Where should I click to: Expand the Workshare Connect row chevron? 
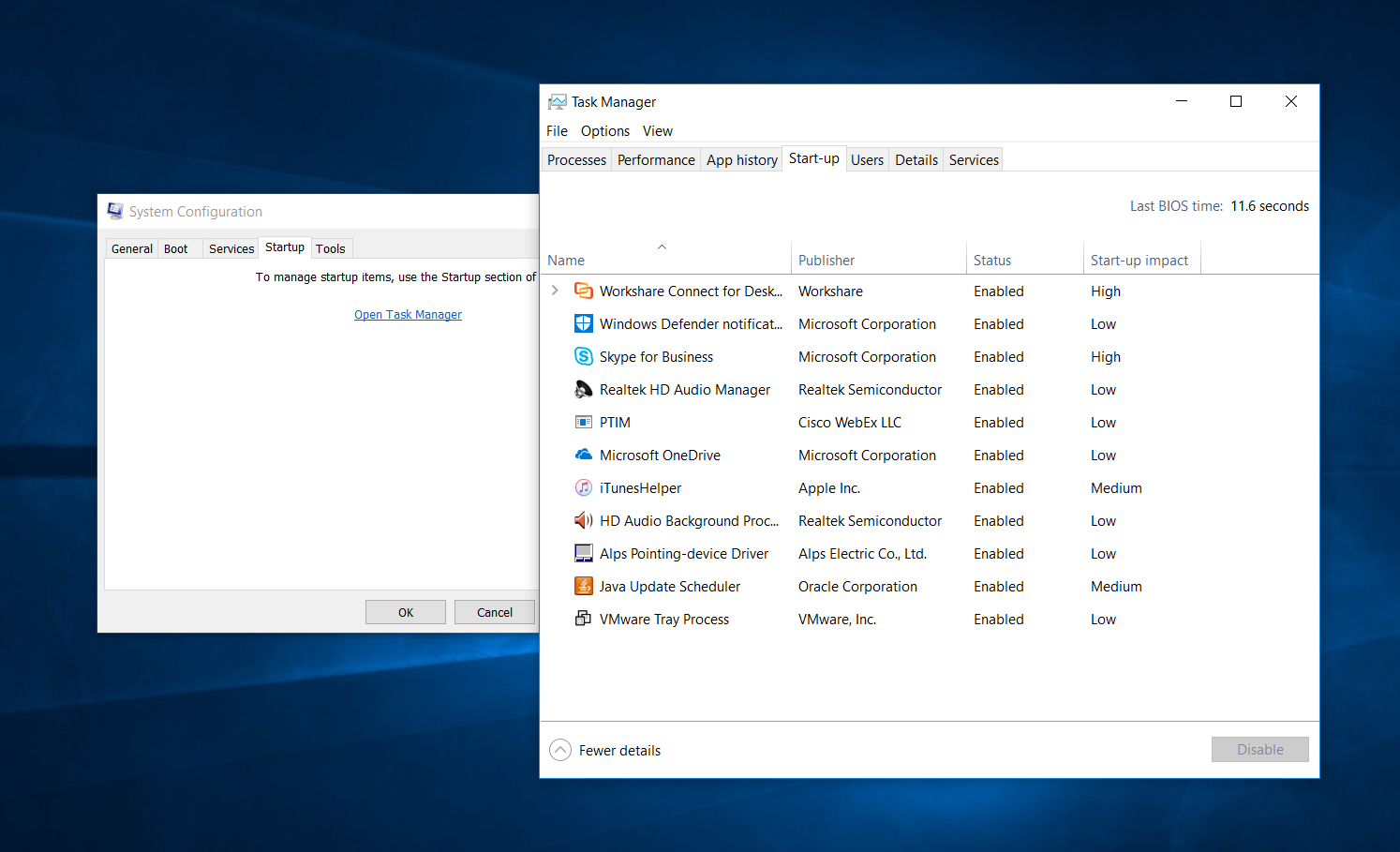555,291
